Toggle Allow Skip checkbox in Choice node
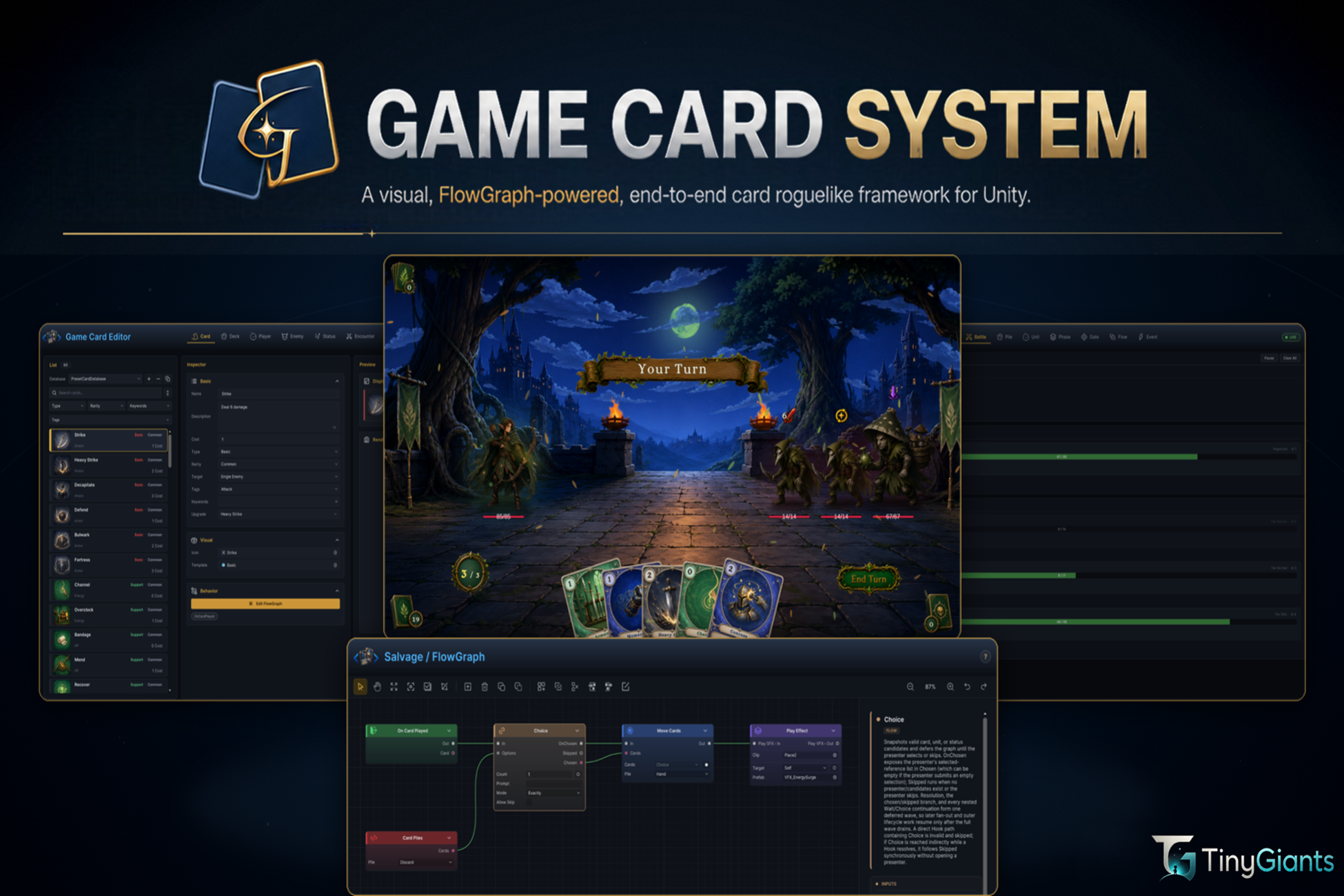 530,802
